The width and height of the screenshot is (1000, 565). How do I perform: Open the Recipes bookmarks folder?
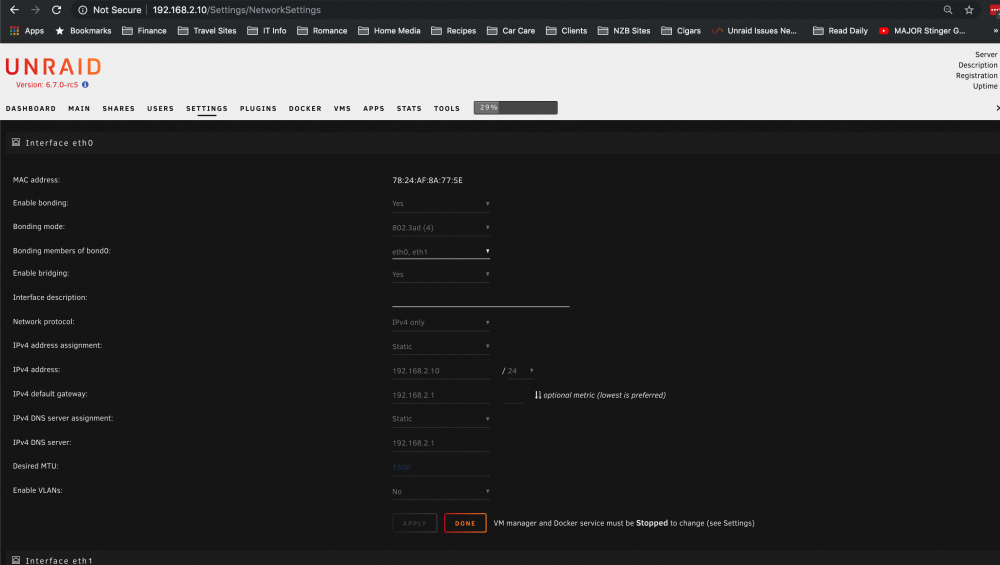tap(453, 31)
